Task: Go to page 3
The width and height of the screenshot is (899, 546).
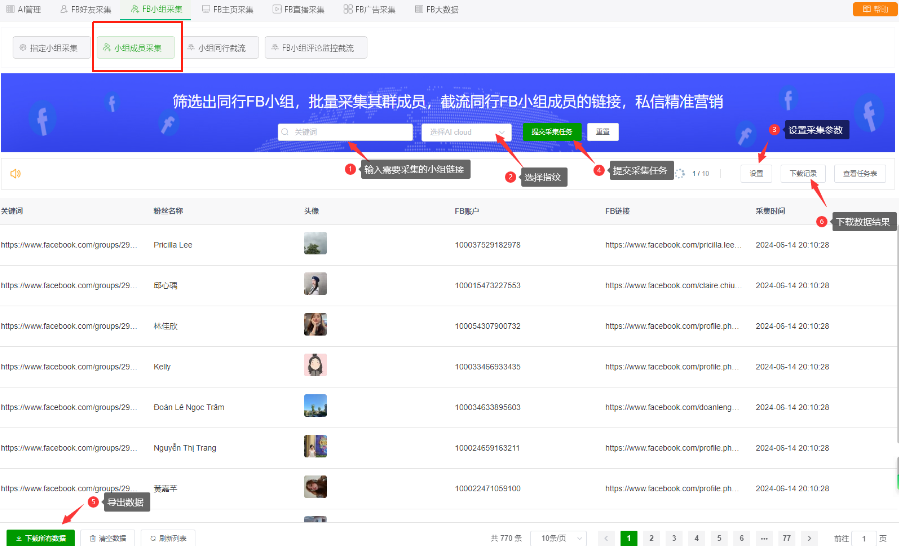Action: click(674, 538)
